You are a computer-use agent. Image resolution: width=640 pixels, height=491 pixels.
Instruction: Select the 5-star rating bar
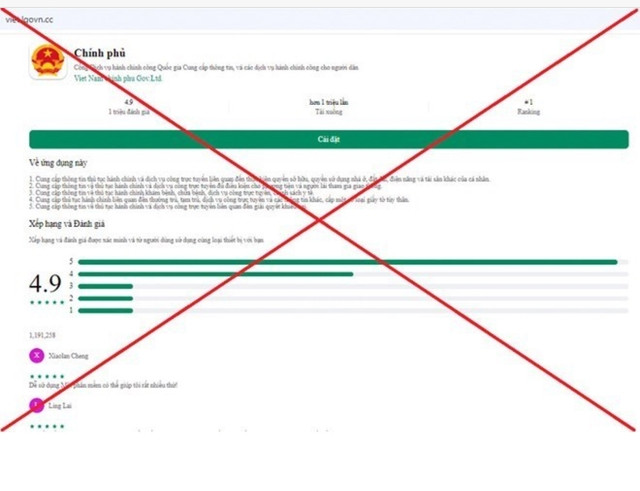coord(347,262)
